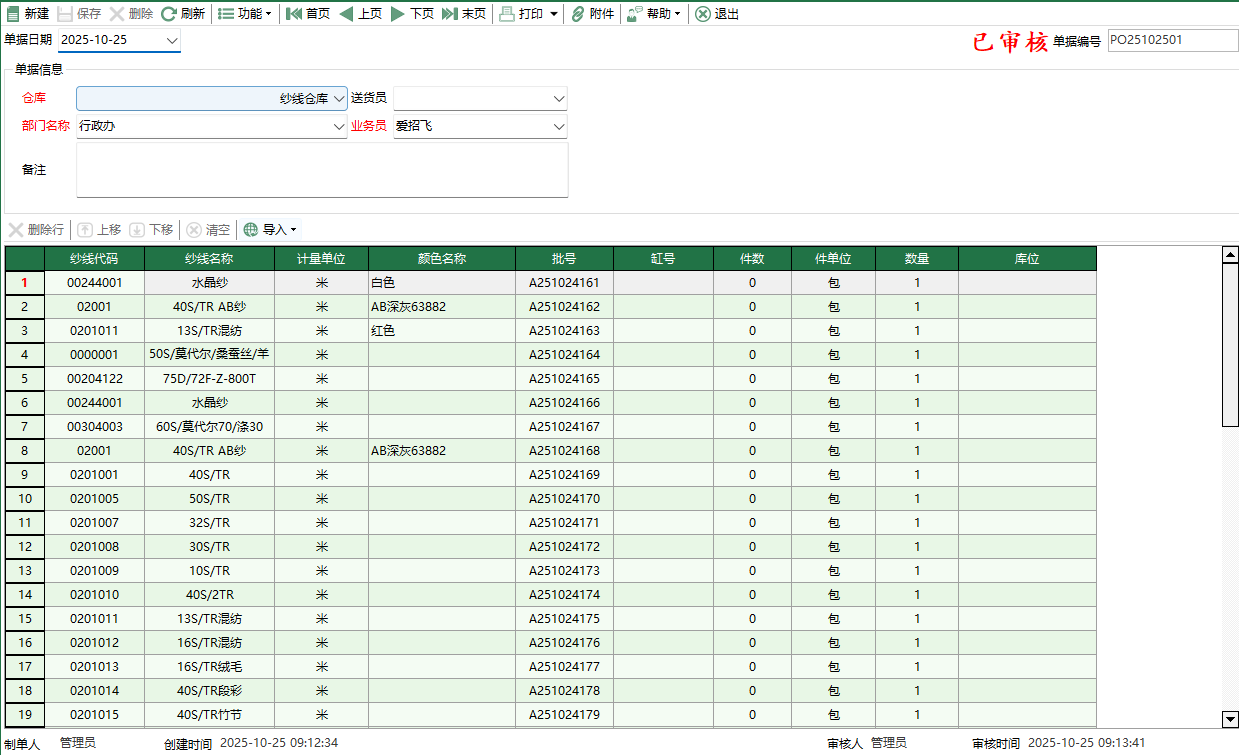Click the 刷新 refresh icon
This screenshot has width=1239, height=755.
pyautogui.click(x=168, y=14)
